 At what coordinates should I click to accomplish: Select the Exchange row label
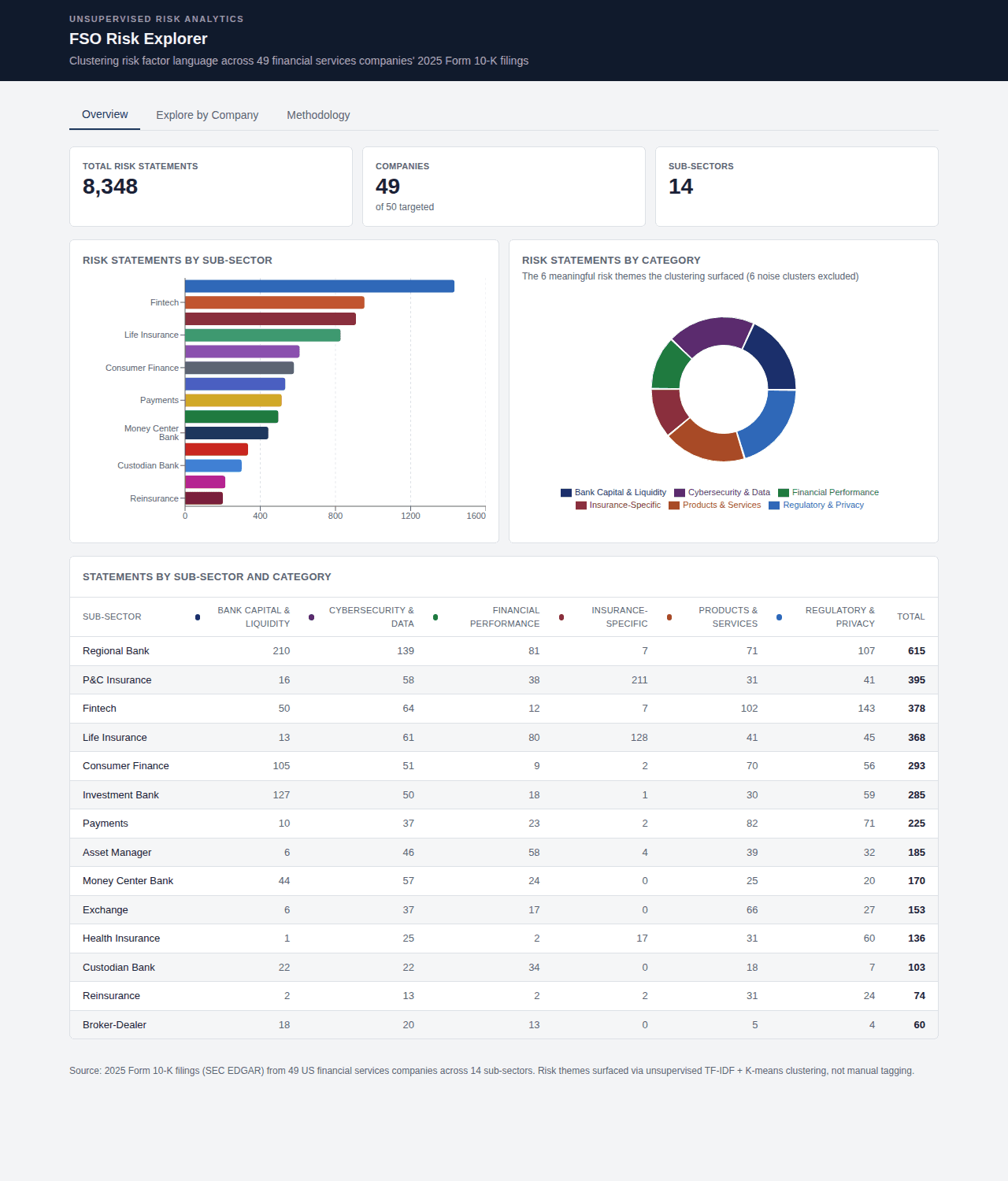106,910
